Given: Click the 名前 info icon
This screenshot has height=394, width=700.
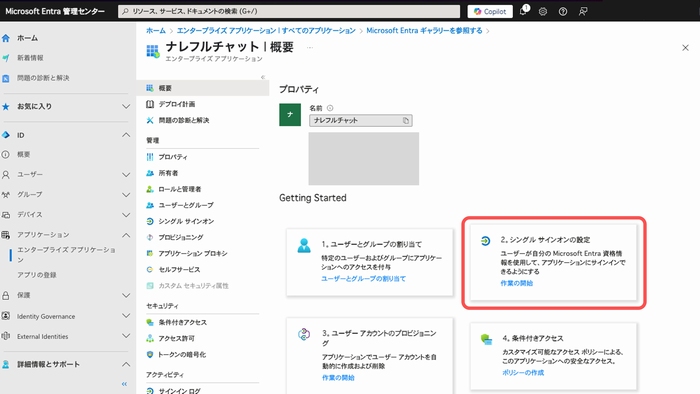Looking at the screenshot, I should point(330,108).
